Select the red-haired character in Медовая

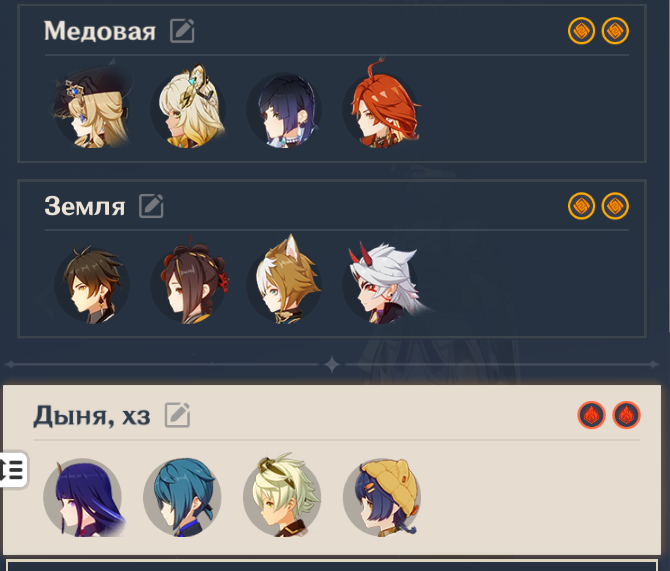(x=382, y=105)
